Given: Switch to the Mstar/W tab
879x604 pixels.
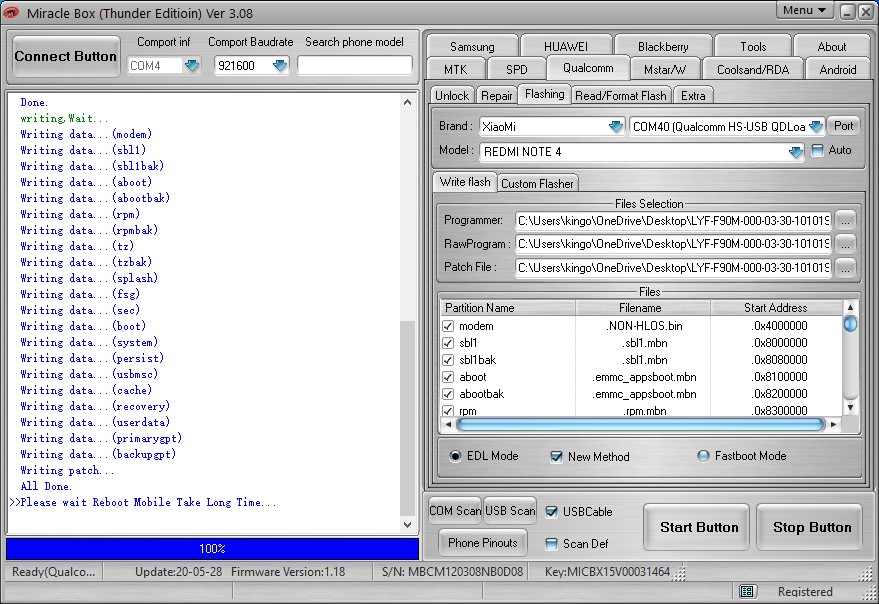Looking at the screenshot, I should [x=664, y=70].
